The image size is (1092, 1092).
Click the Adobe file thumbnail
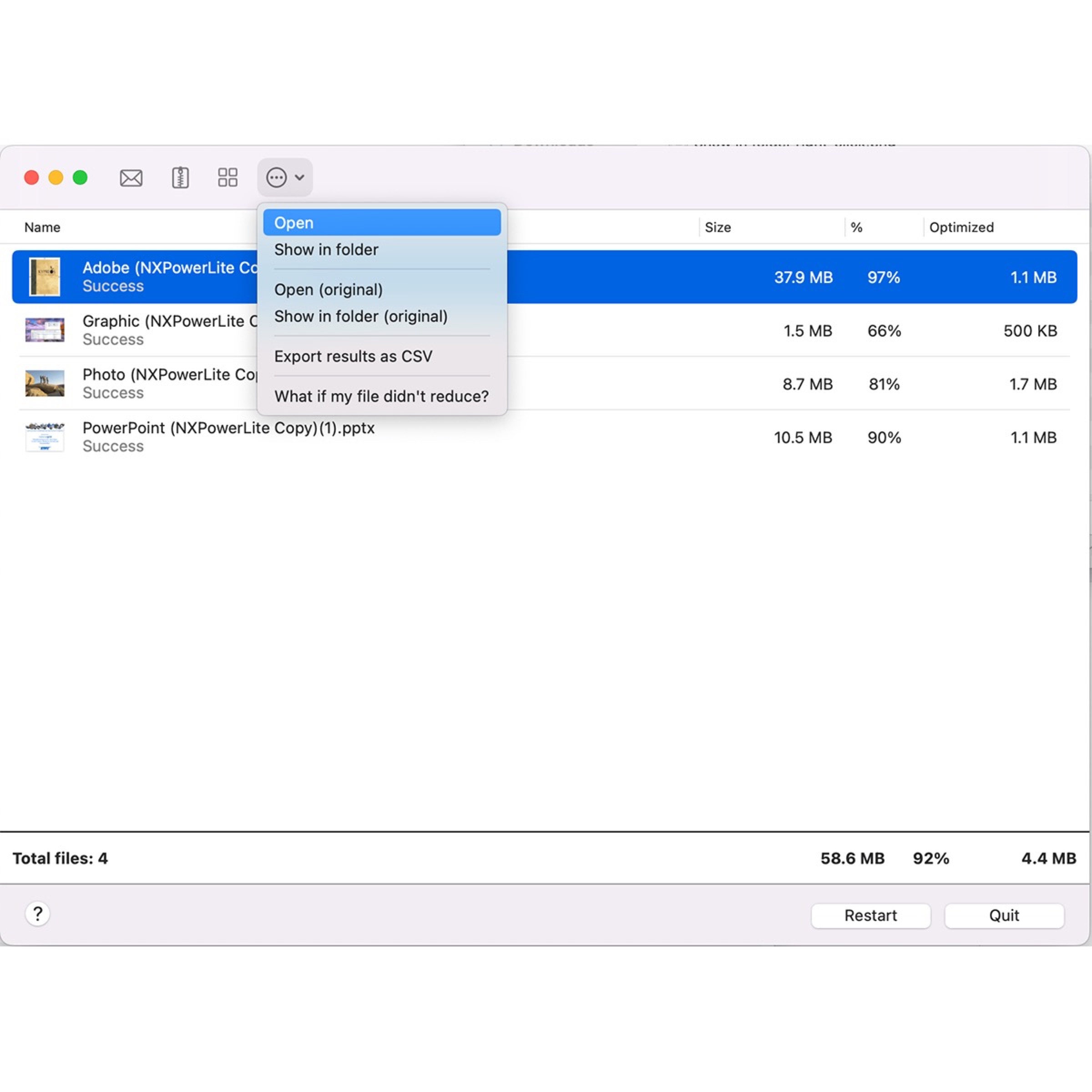tap(45, 277)
